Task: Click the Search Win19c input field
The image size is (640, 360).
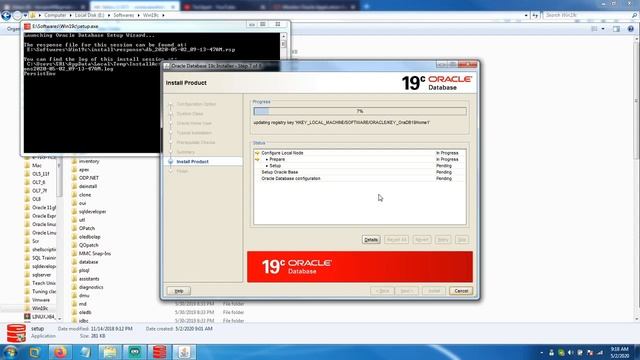Action: click(x=588, y=15)
